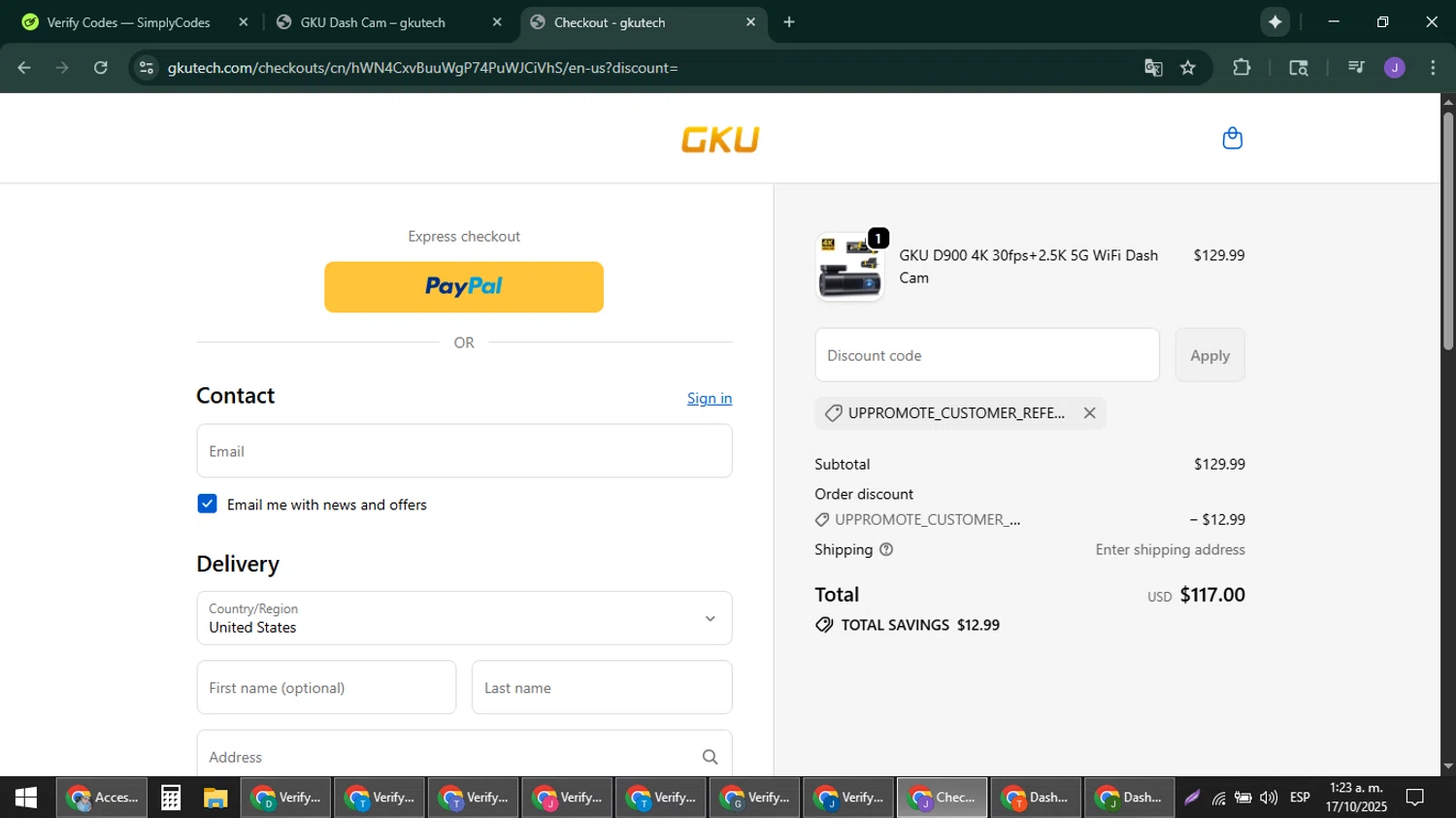Viewport: 1456px width, 818px height.
Task: Click the battery tray icon
Action: 1243,798
